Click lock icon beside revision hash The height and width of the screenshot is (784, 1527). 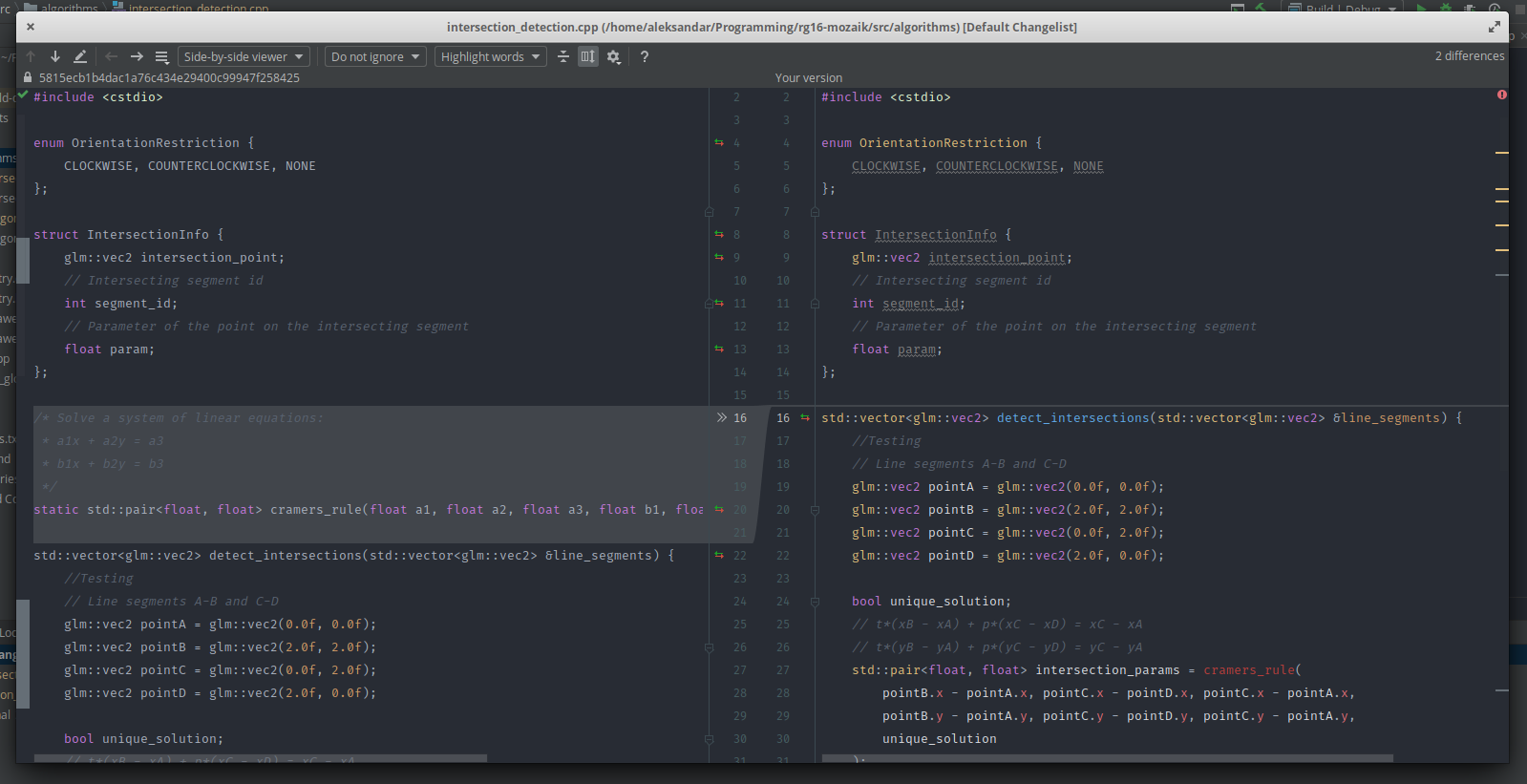point(28,78)
